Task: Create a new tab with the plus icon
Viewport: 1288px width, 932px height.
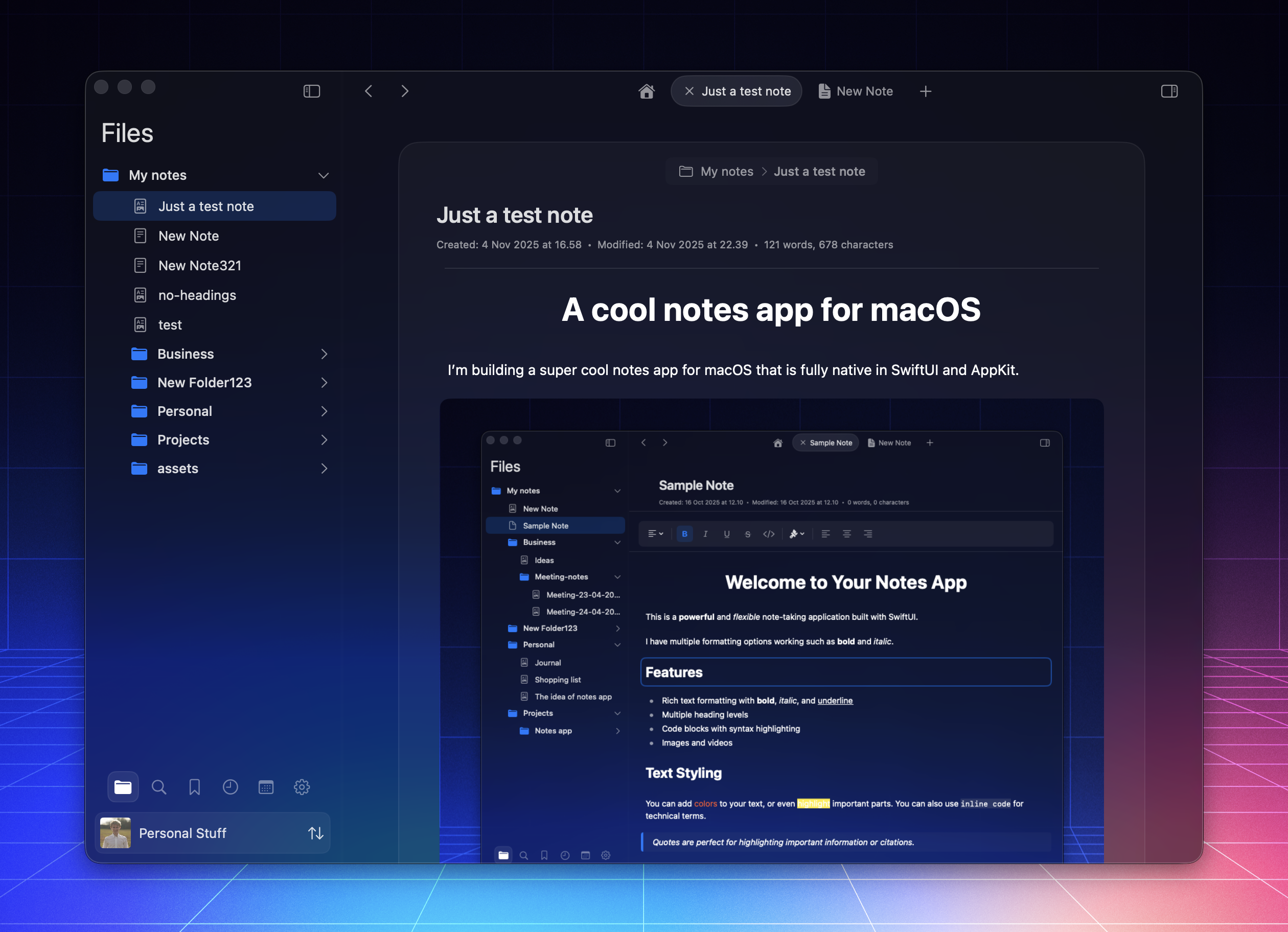Action: point(926,91)
